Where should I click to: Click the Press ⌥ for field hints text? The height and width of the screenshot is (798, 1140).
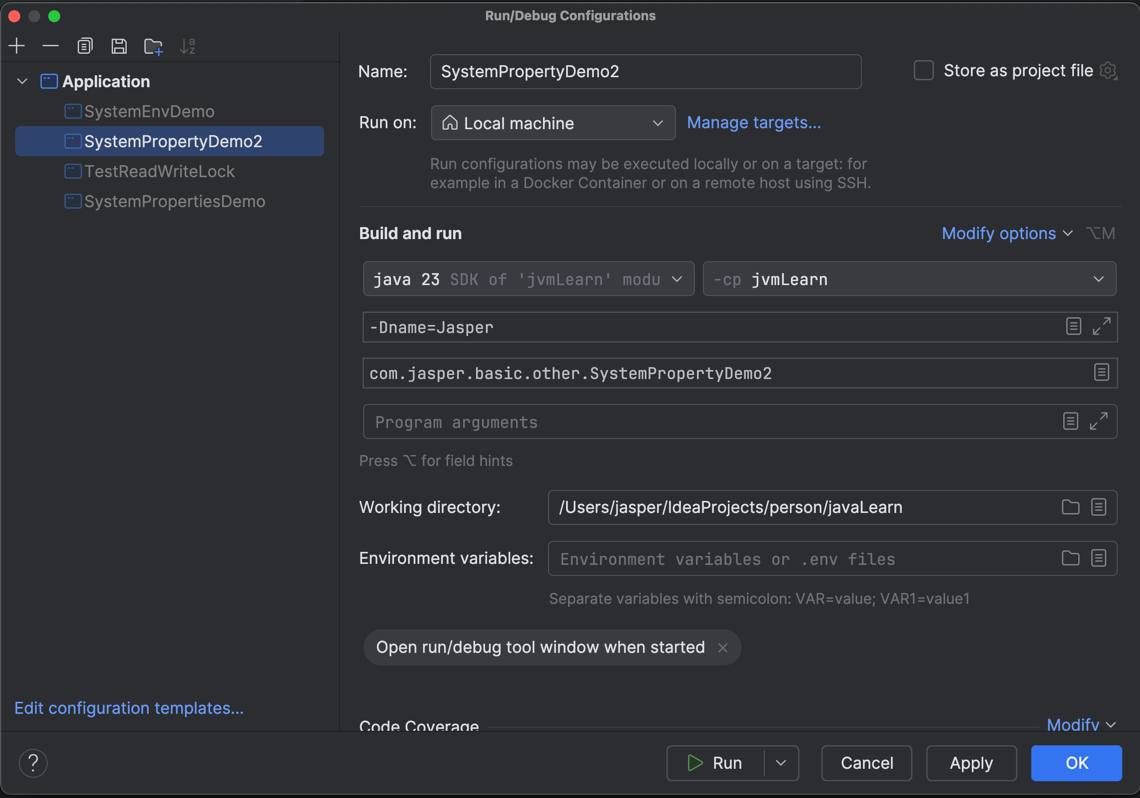[435, 461]
